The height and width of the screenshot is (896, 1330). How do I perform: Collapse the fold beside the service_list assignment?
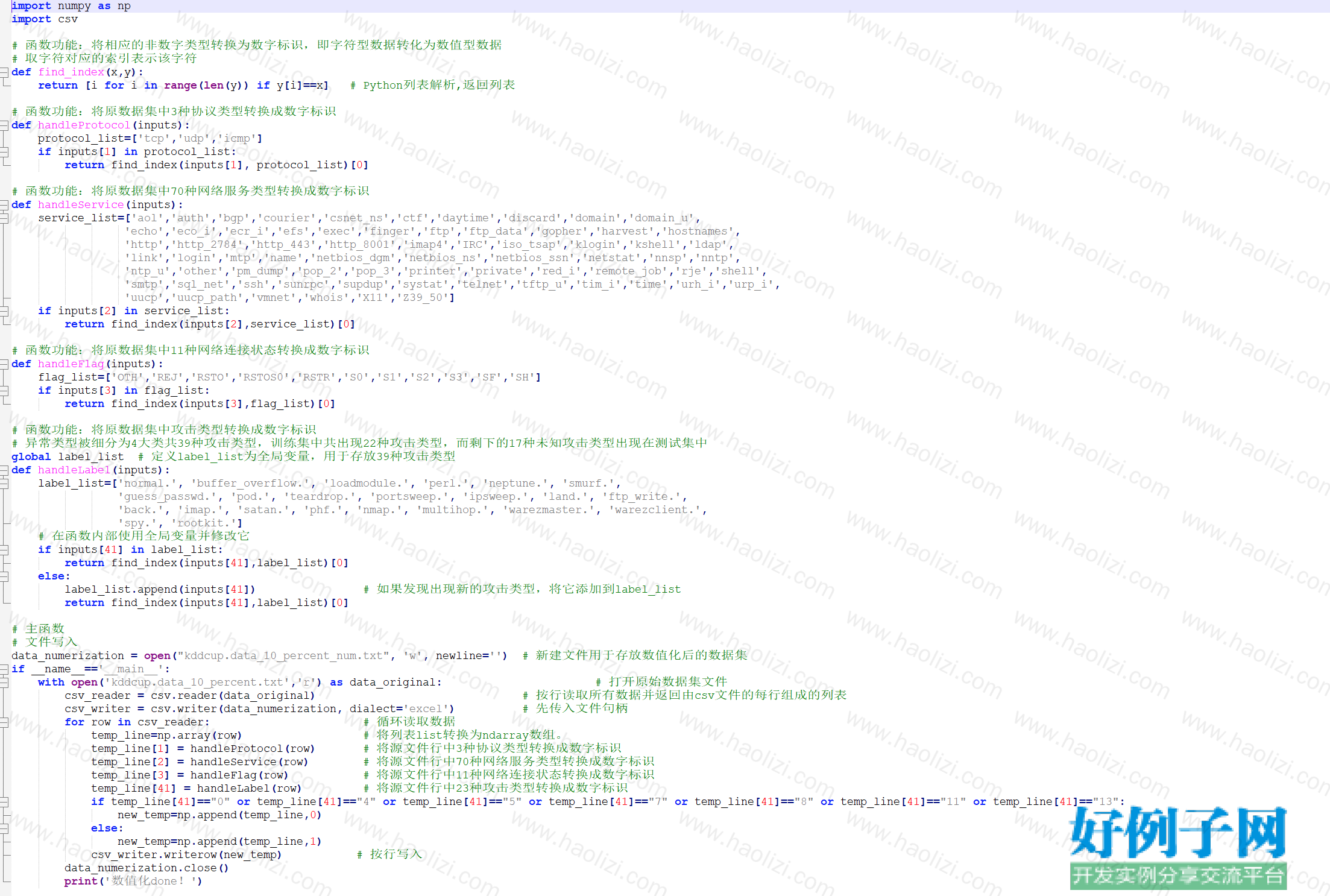[x=4, y=218]
